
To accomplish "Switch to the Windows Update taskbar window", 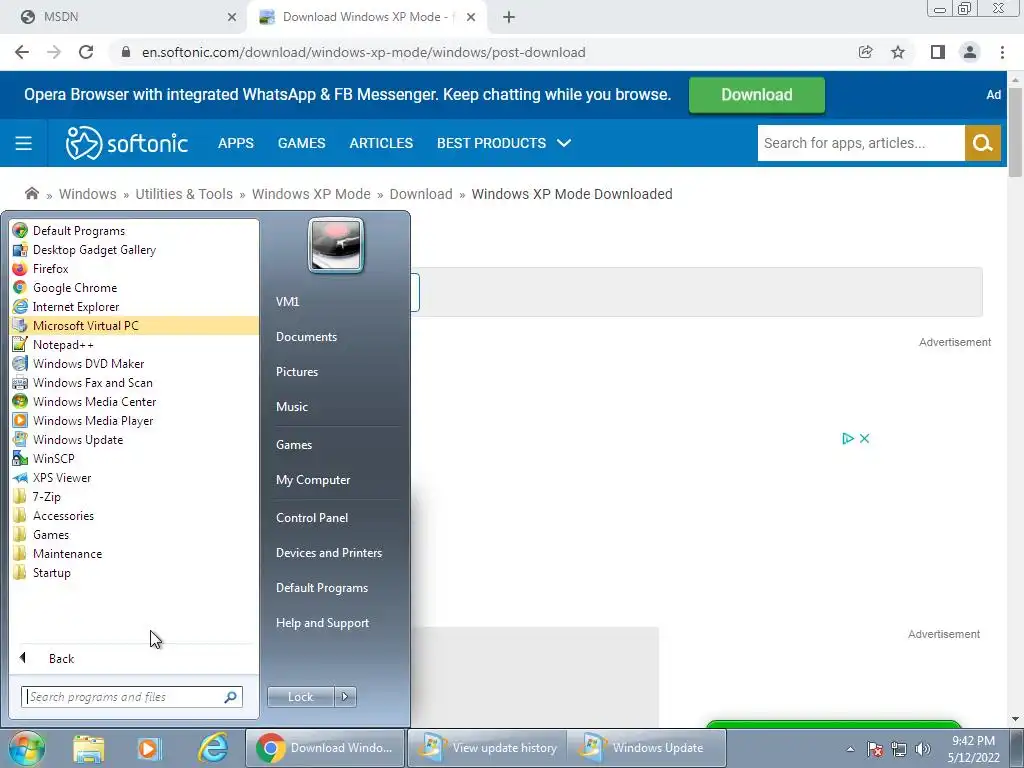I will click(x=647, y=748).
